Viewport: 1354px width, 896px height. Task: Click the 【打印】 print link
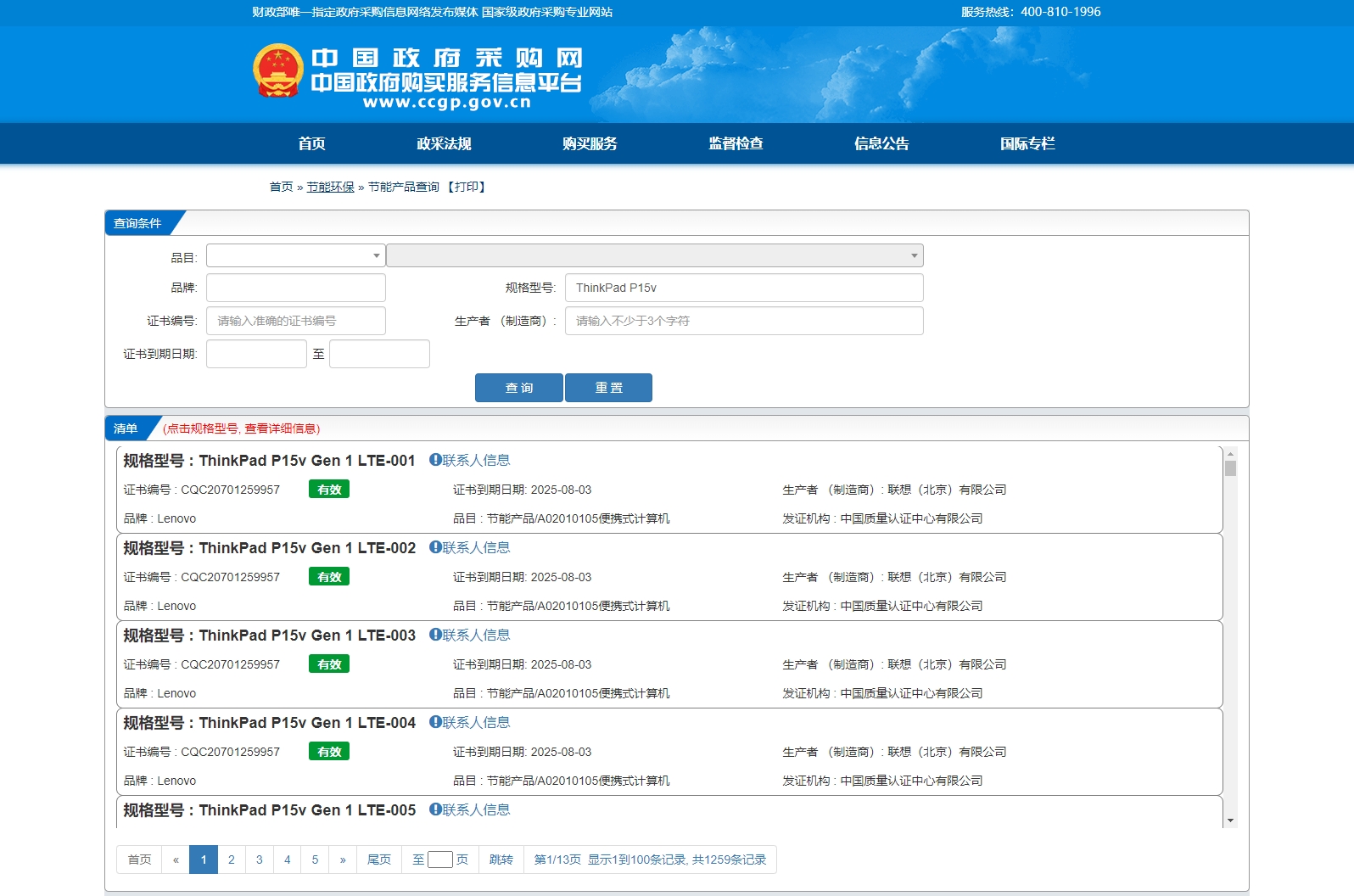tap(467, 187)
